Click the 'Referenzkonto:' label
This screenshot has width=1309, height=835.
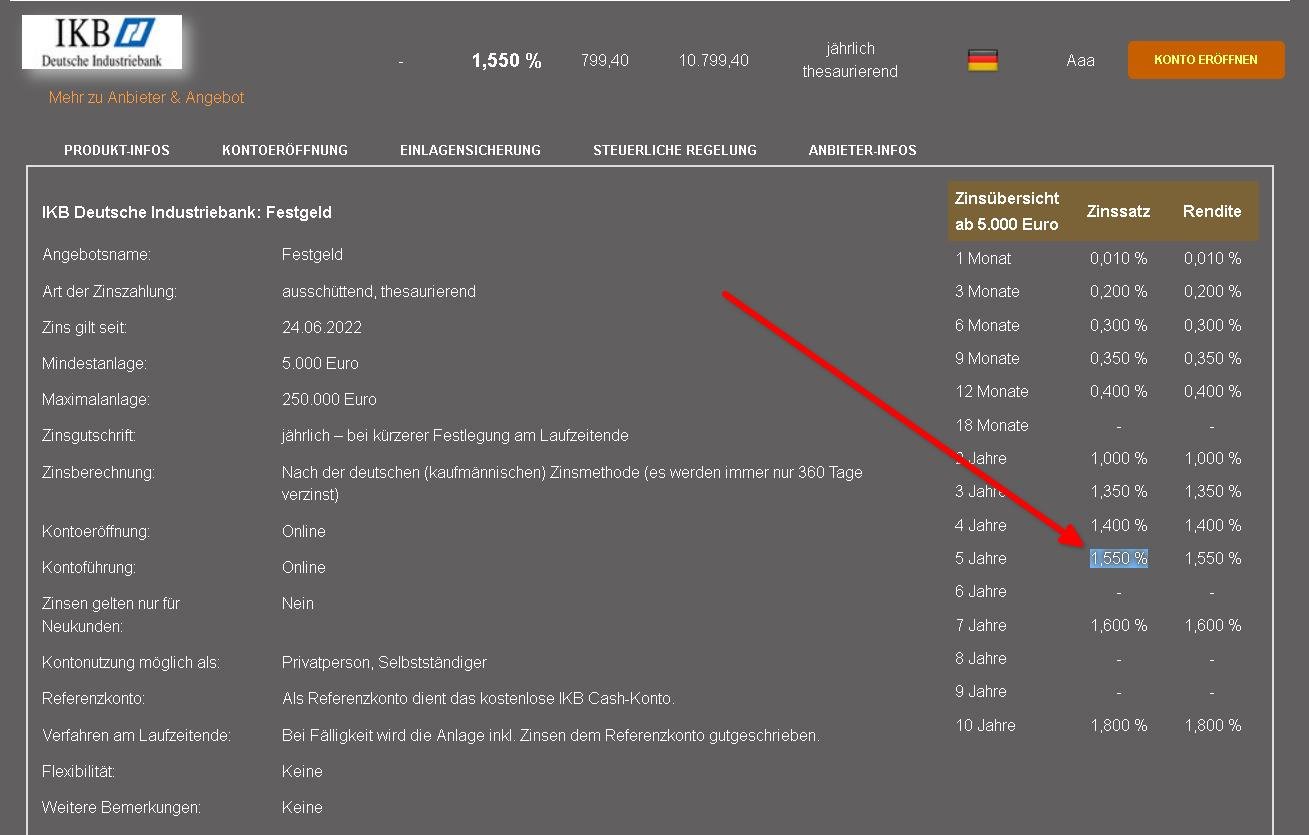(x=93, y=699)
